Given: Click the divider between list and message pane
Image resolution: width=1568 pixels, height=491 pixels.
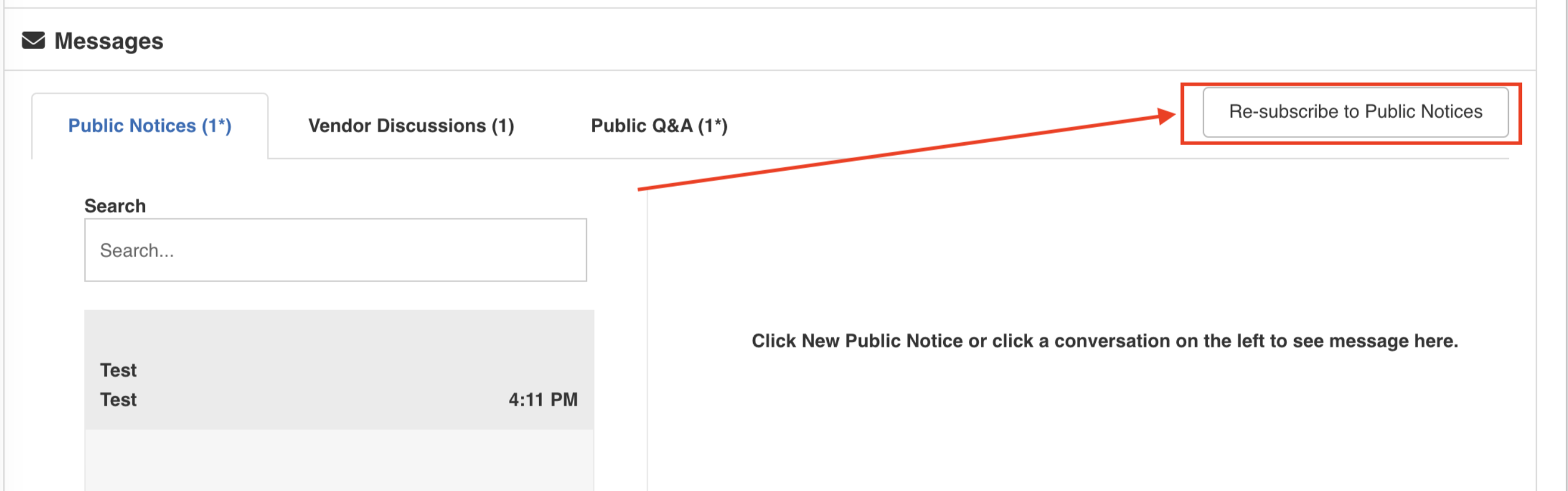Looking at the screenshot, I should click(x=647, y=341).
